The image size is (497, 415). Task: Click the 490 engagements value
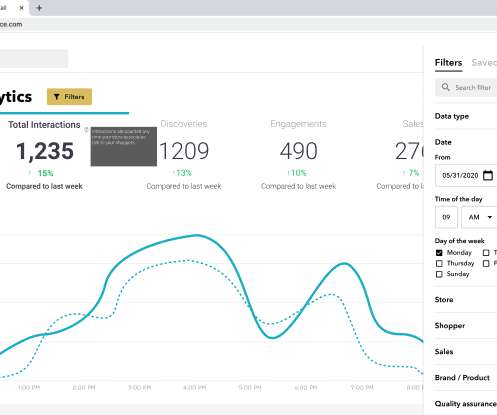[298, 151]
